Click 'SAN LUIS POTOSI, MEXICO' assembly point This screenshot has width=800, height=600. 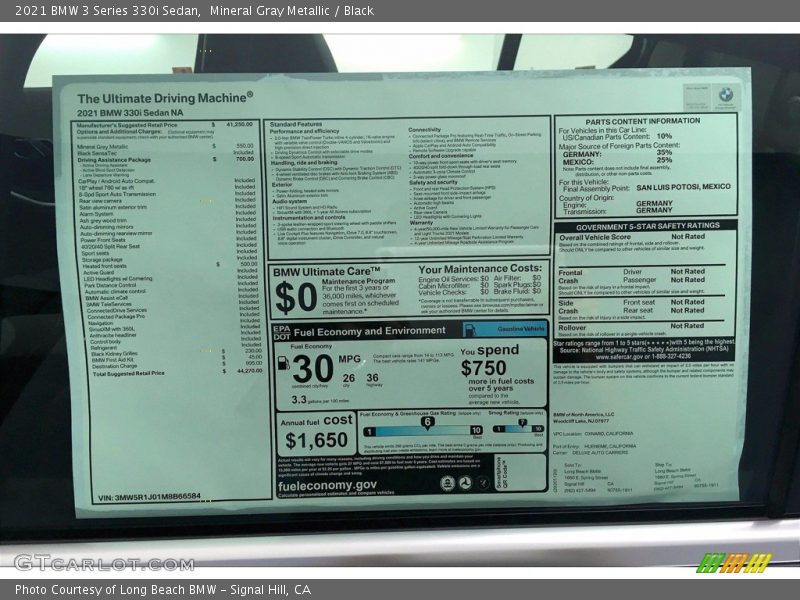point(683,187)
